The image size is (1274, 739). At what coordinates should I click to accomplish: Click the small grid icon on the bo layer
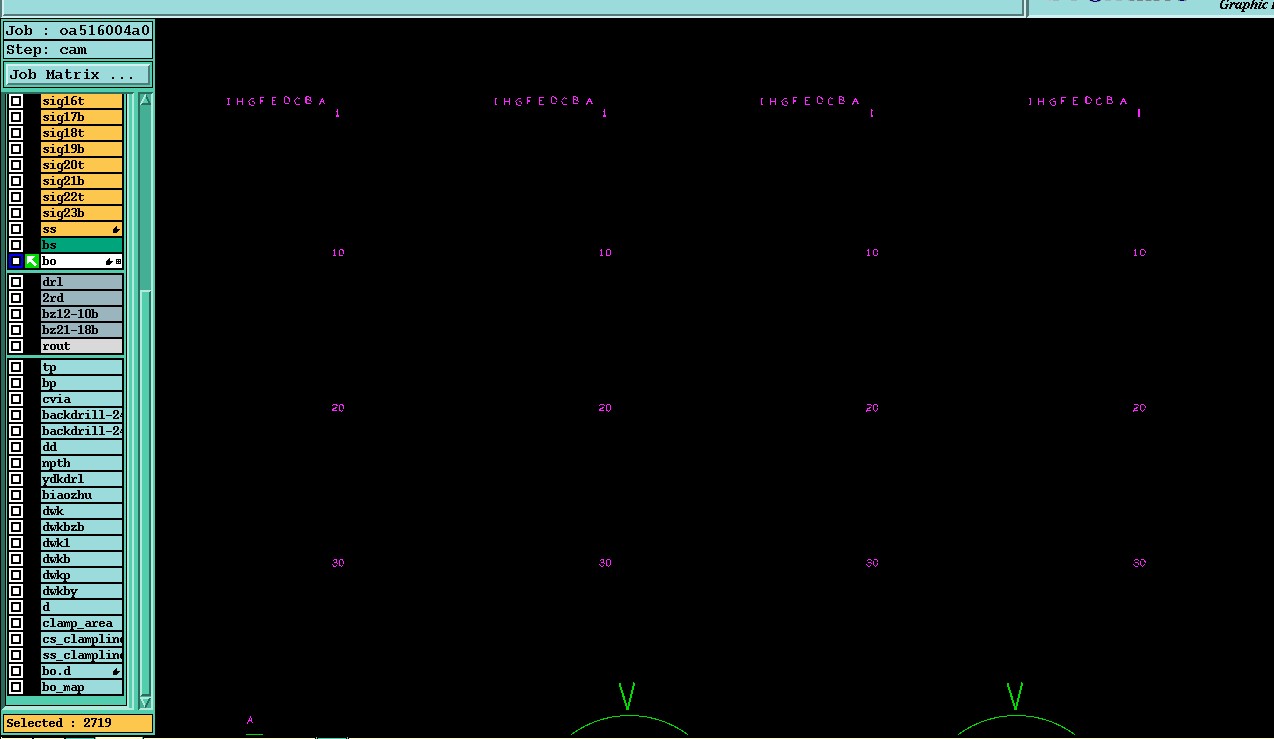click(x=118, y=262)
